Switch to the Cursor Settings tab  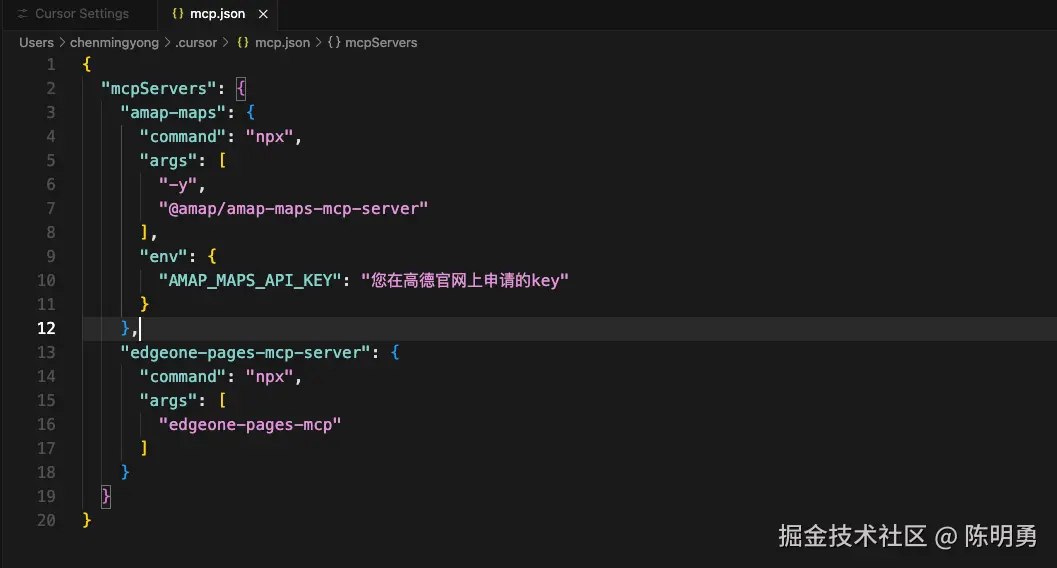point(73,13)
